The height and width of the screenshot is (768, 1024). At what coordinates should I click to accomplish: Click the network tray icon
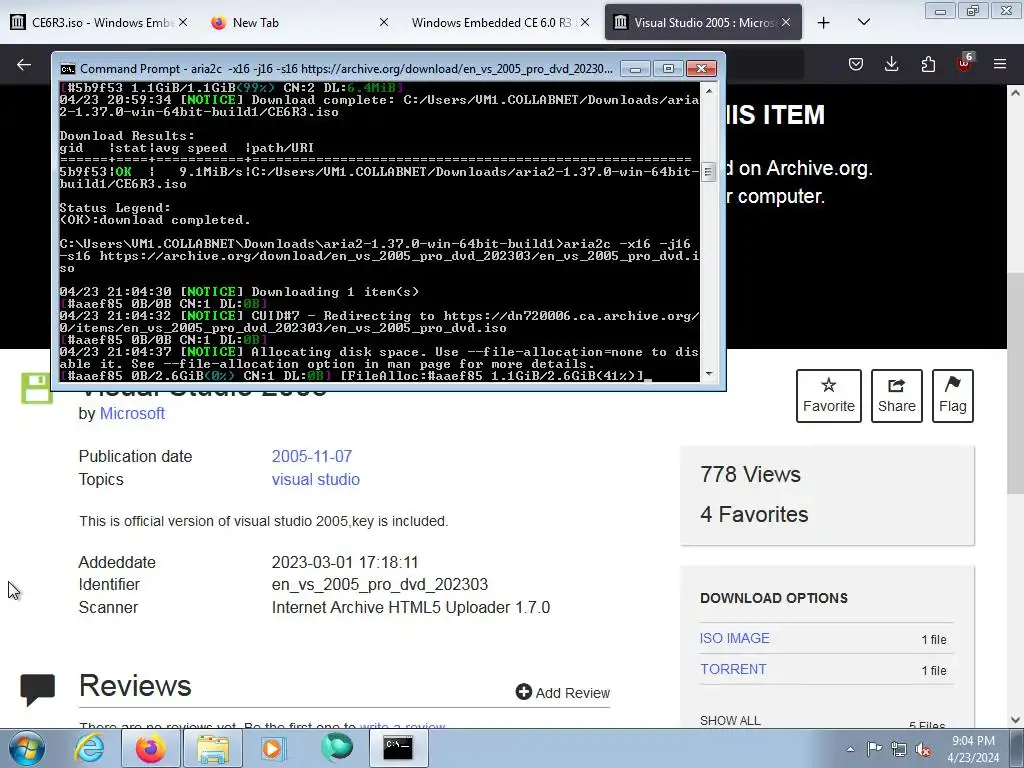coord(899,749)
